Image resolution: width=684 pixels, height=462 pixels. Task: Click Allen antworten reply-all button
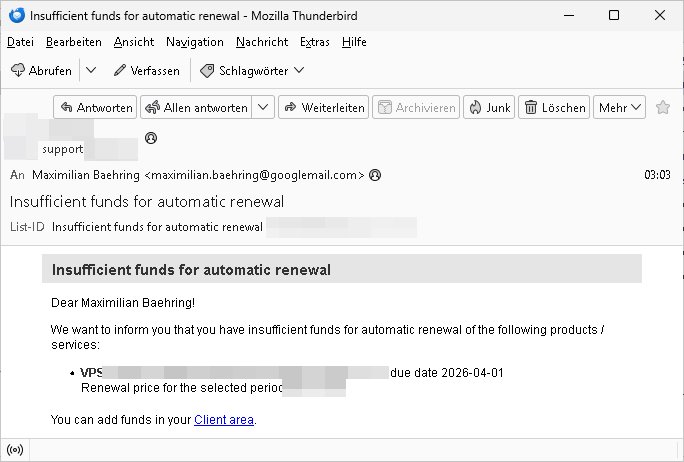coord(196,107)
